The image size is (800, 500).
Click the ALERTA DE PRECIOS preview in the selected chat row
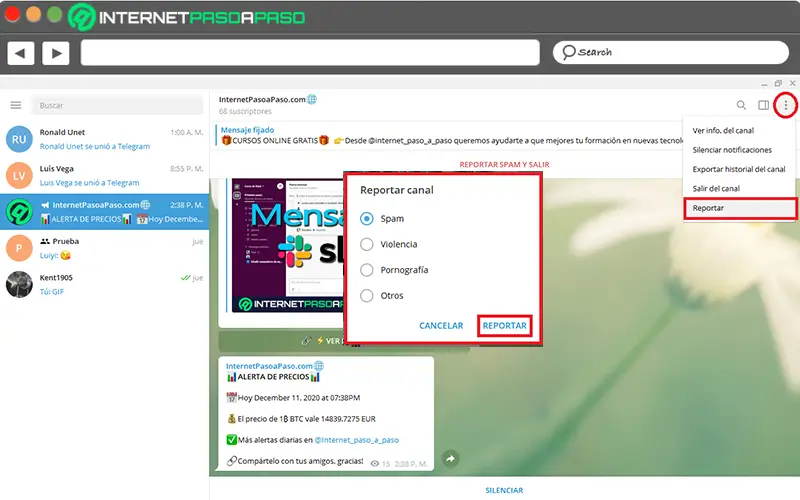click(86, 219)
